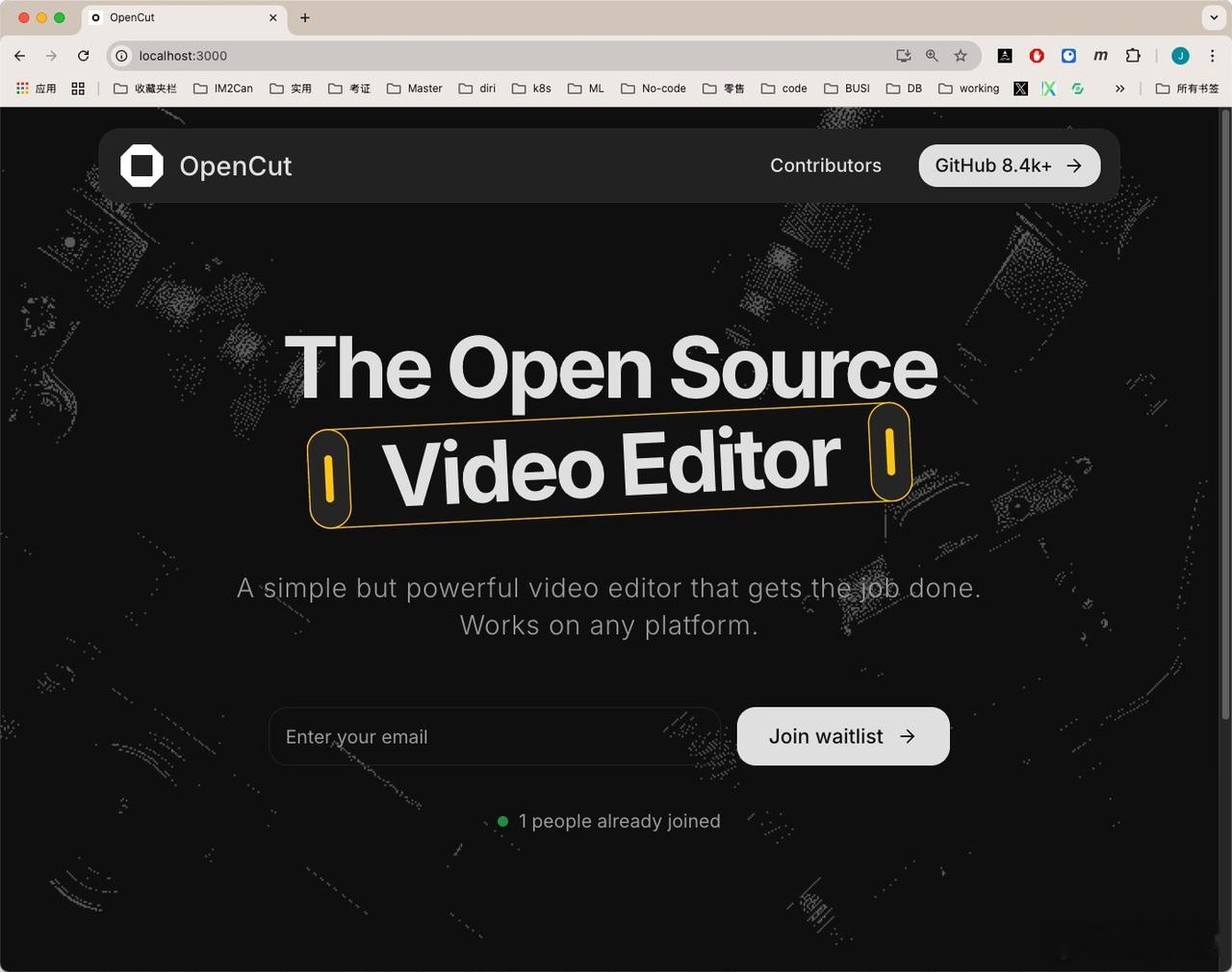Open the black triangle extension icon
The image size is (1232, 972).
(x=1005, y=56)
